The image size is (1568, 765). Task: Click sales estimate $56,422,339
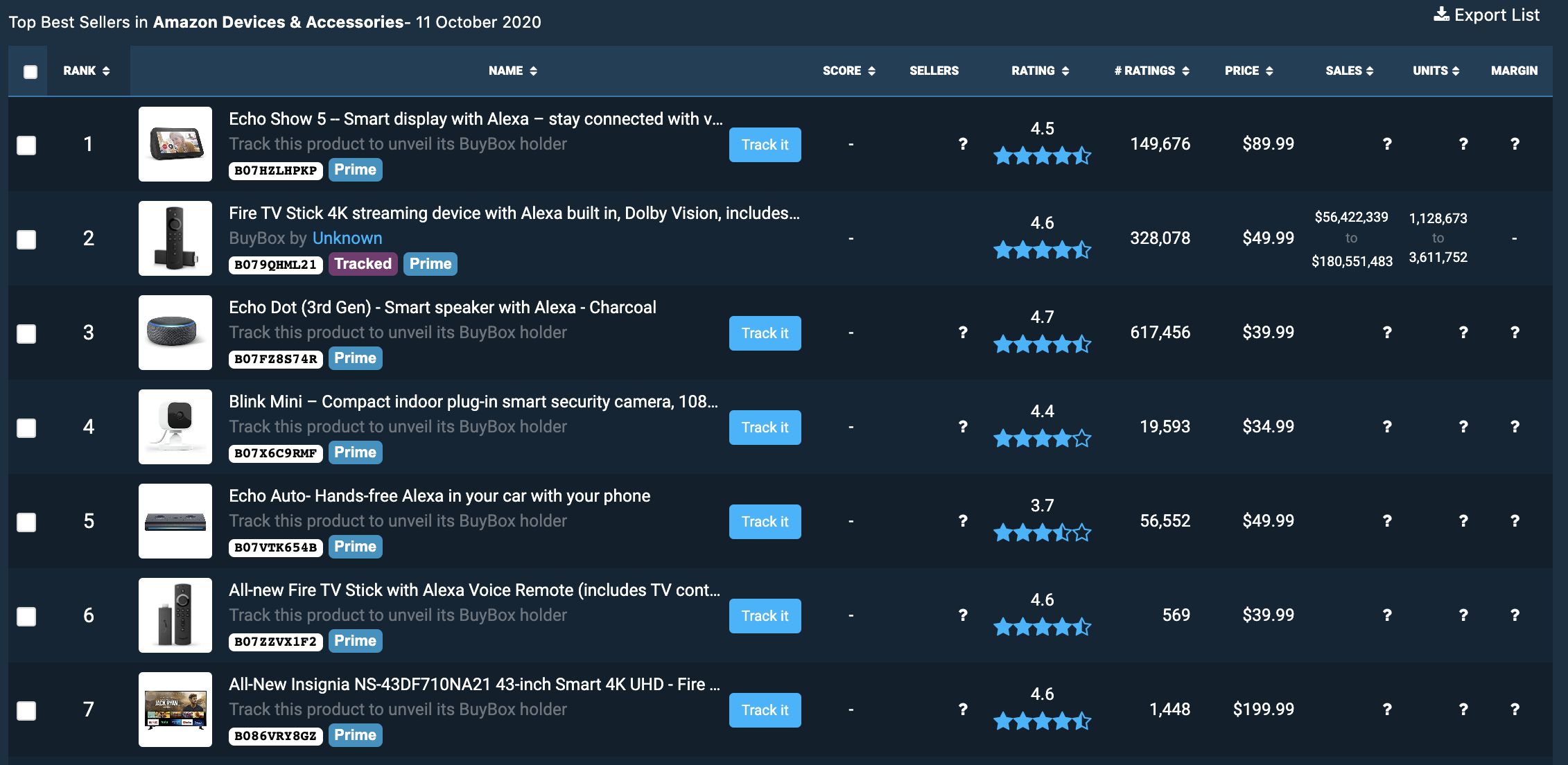coord(1352,217)
